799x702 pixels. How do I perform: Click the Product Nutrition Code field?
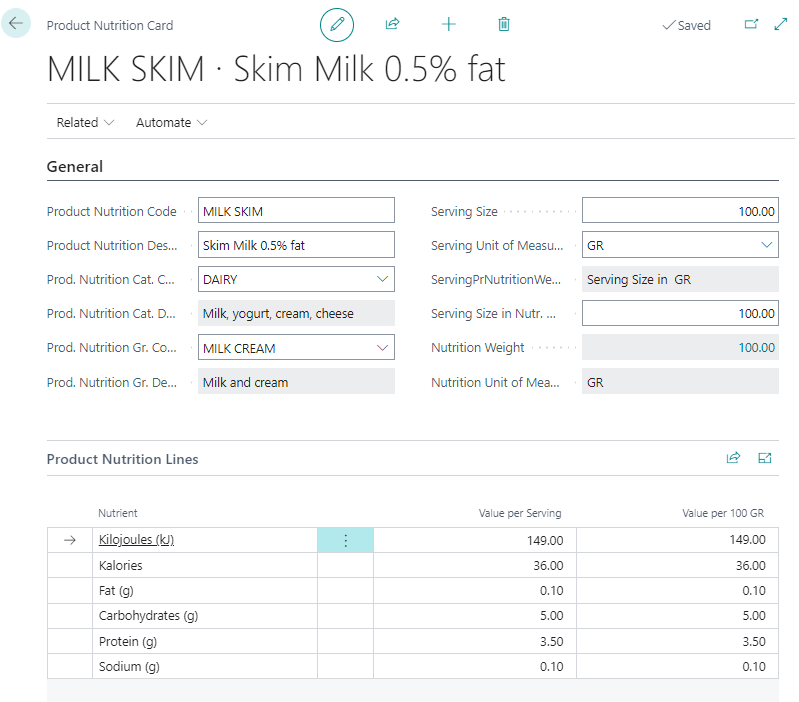(x=296, y=211)
